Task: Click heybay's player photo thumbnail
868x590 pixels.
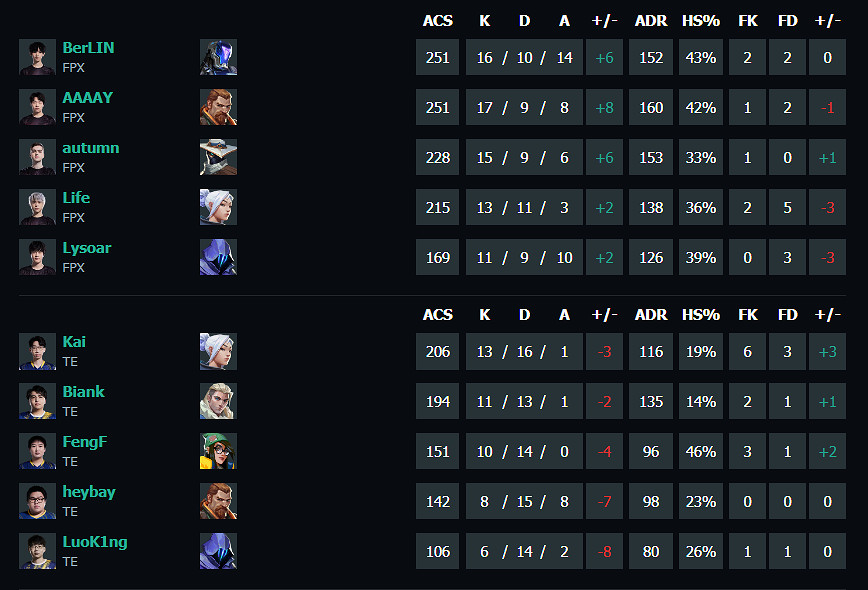Action: pos(37,501)
